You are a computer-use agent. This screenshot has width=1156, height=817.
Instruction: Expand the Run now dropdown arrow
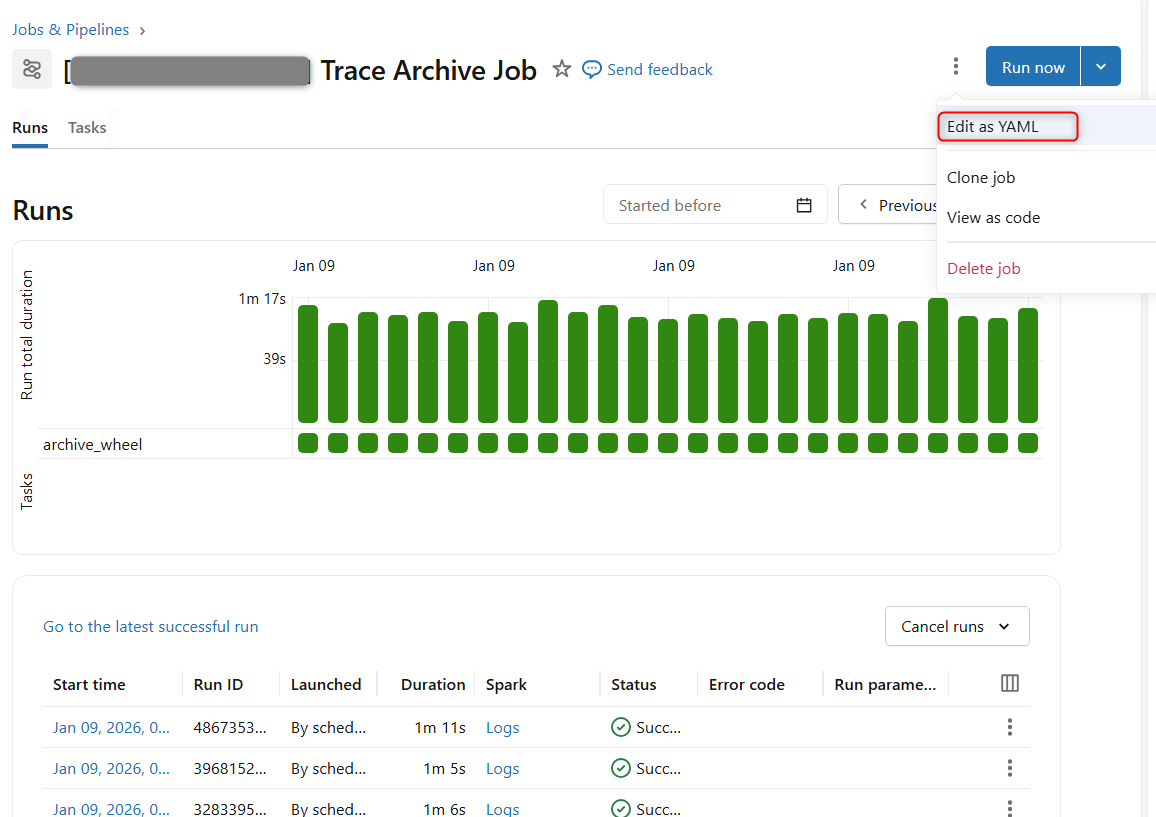(x=1101, y=66)
